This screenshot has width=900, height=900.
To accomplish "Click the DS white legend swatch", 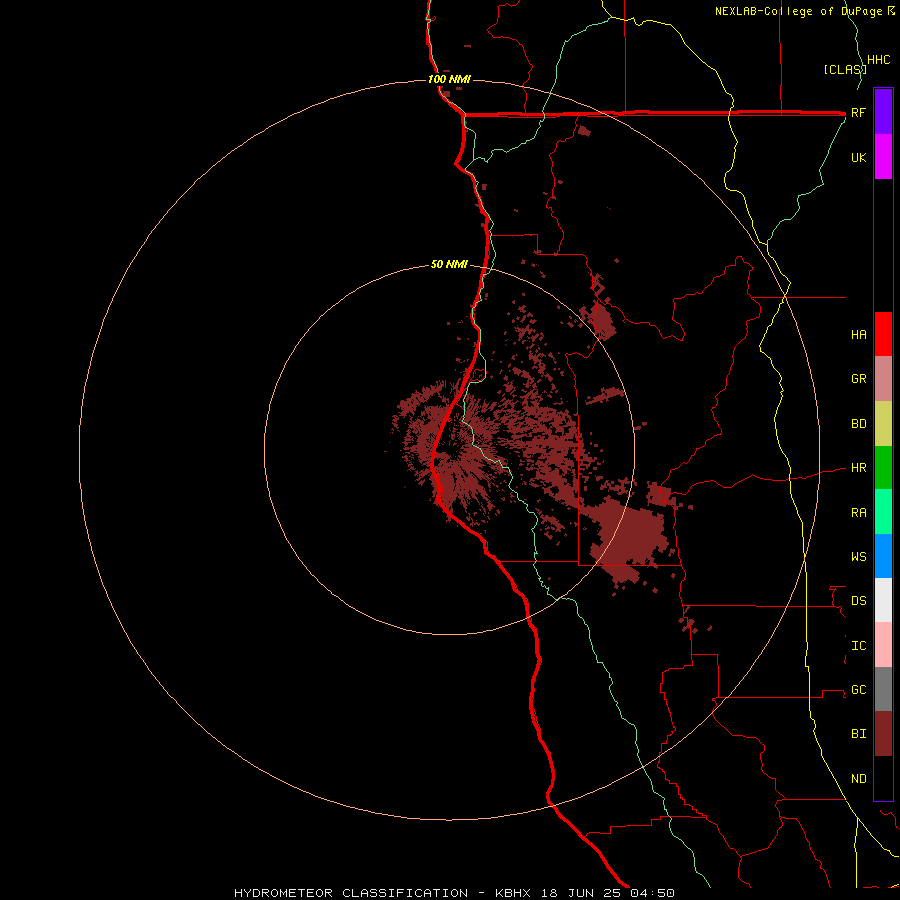I will 883,600.
